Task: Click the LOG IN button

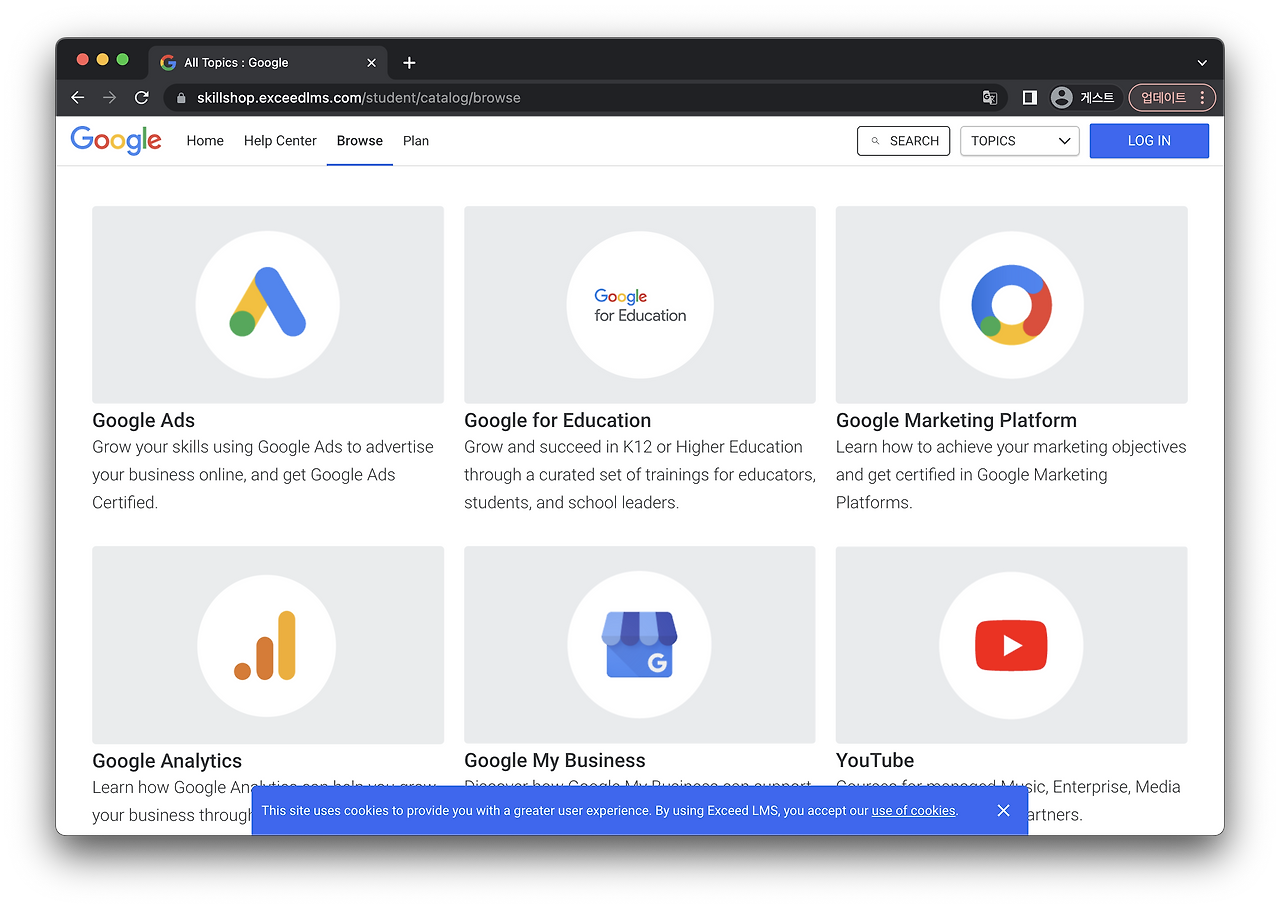Action: [1149, 141]
